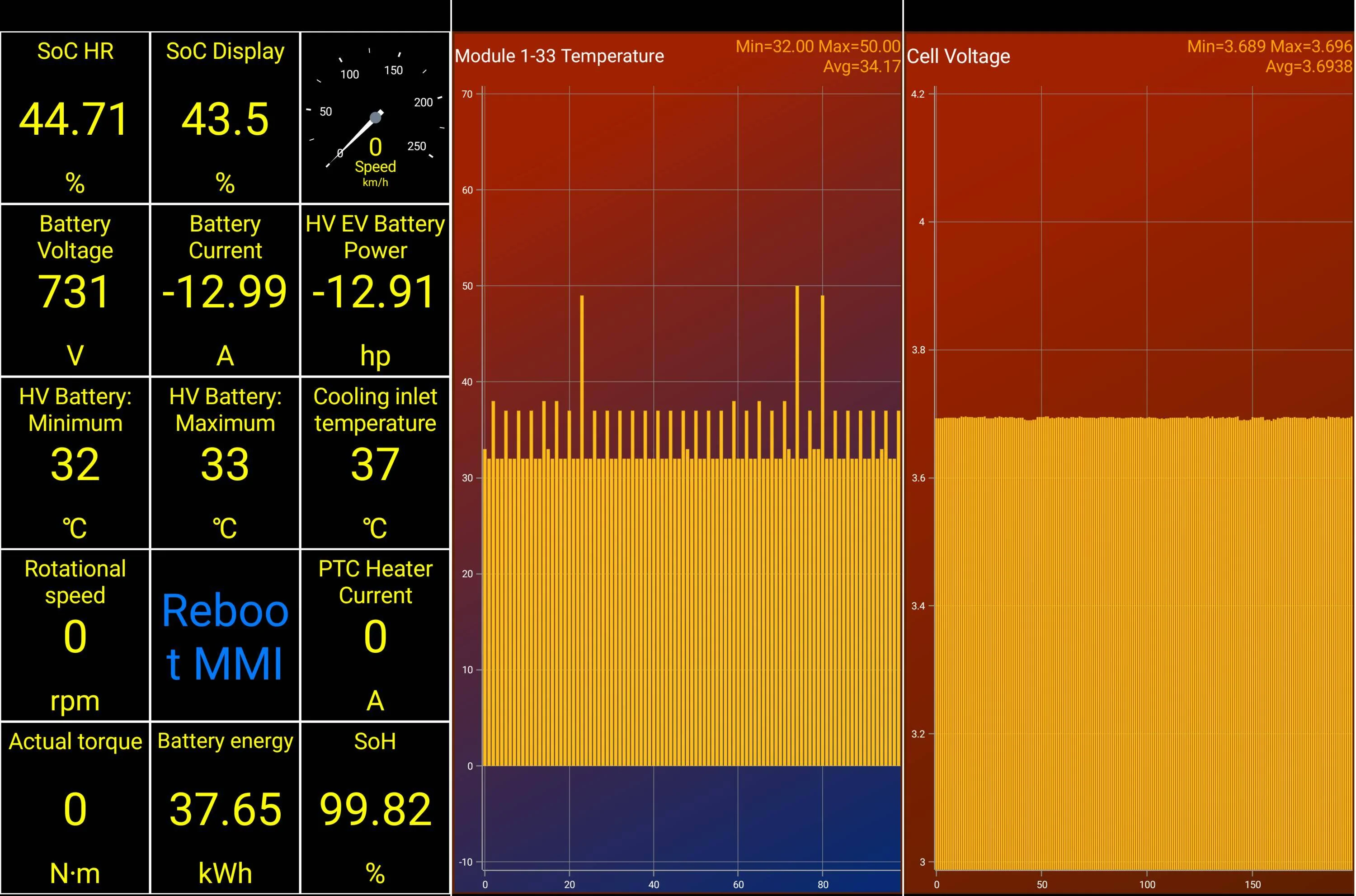Click the -12.99 battery current value
This screenshot has width=1356, height=896.
click(225, 292)
